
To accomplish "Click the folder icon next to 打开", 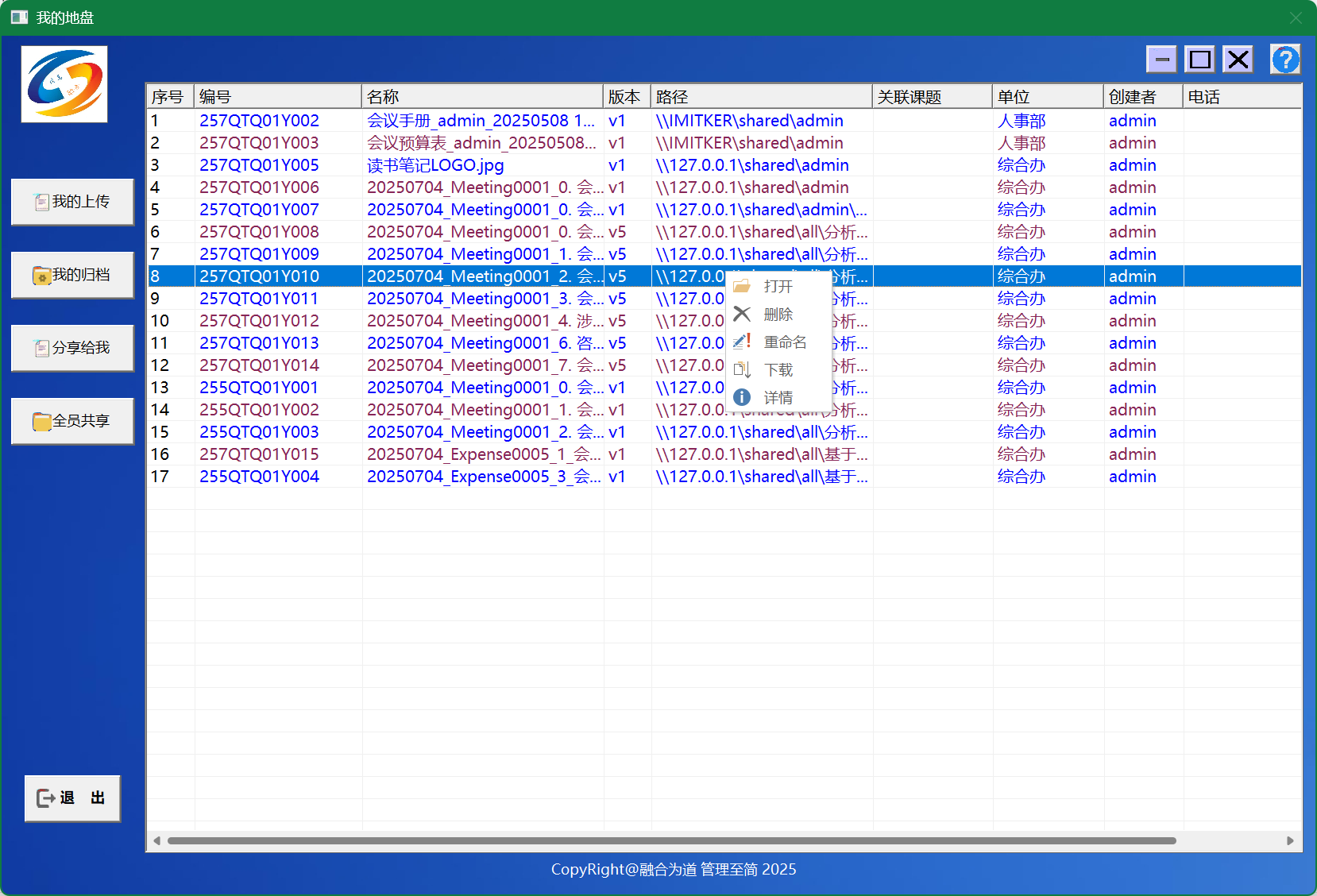I will [x=742, y=286].
